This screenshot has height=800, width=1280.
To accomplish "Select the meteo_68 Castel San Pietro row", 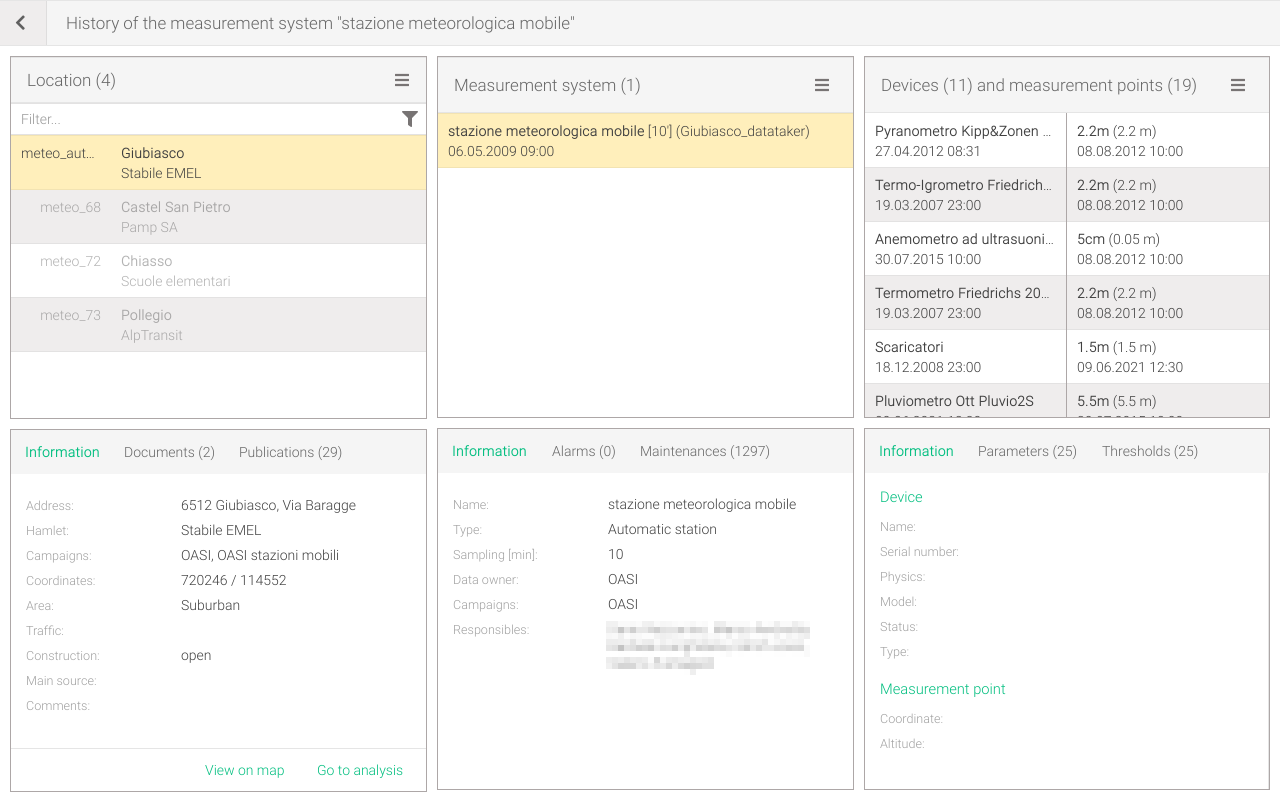I will tap(218, 217).
